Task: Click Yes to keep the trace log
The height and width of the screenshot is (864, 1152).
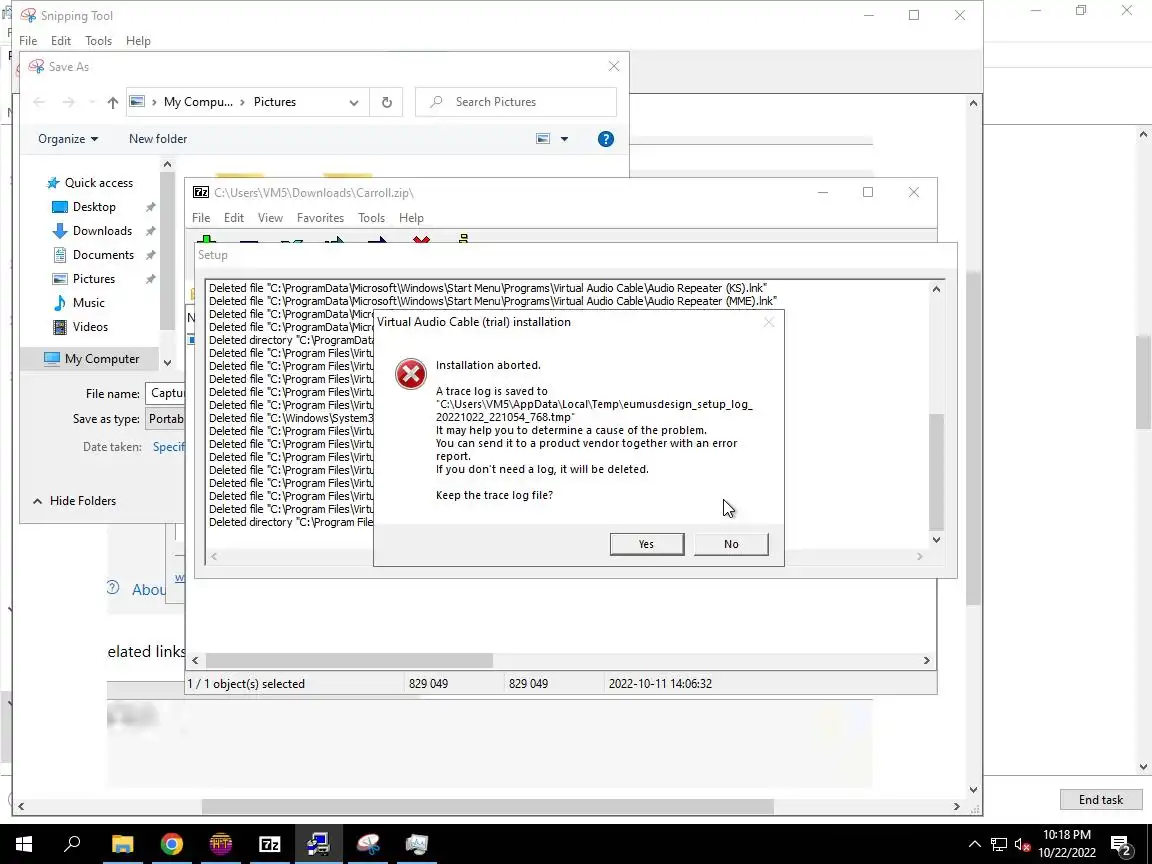Action: [x=647, y=544]
